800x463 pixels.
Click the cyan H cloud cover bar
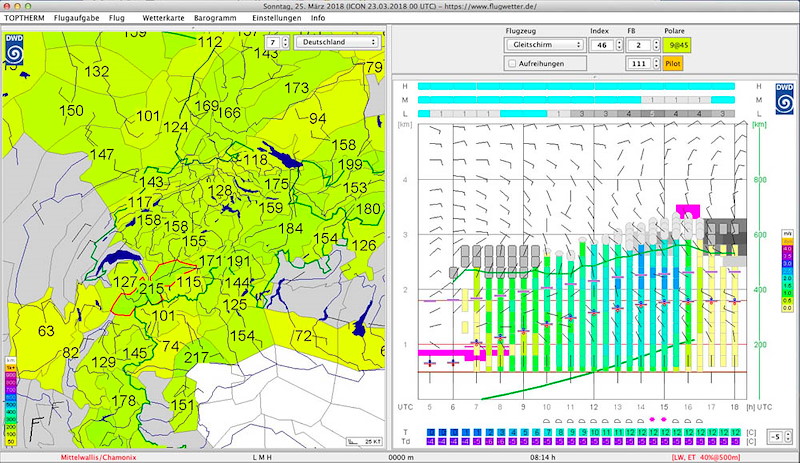tap(576, 86)
